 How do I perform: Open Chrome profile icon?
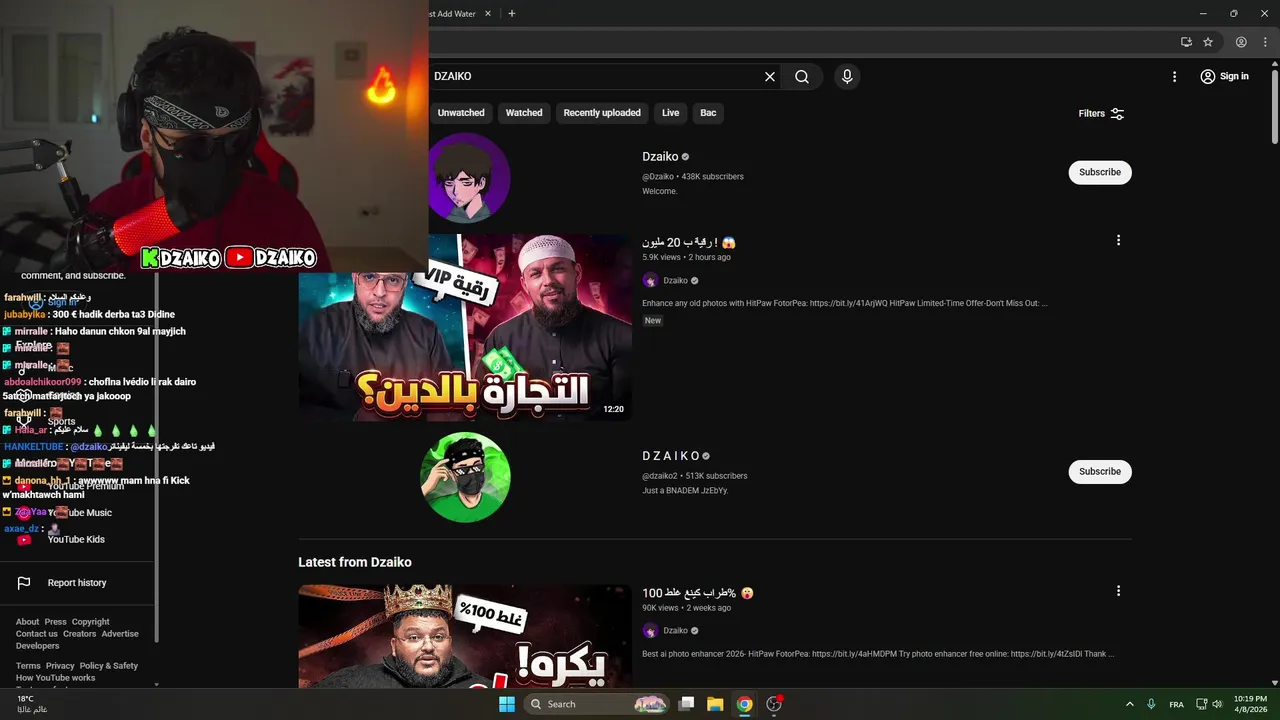tap(1241, 42)
